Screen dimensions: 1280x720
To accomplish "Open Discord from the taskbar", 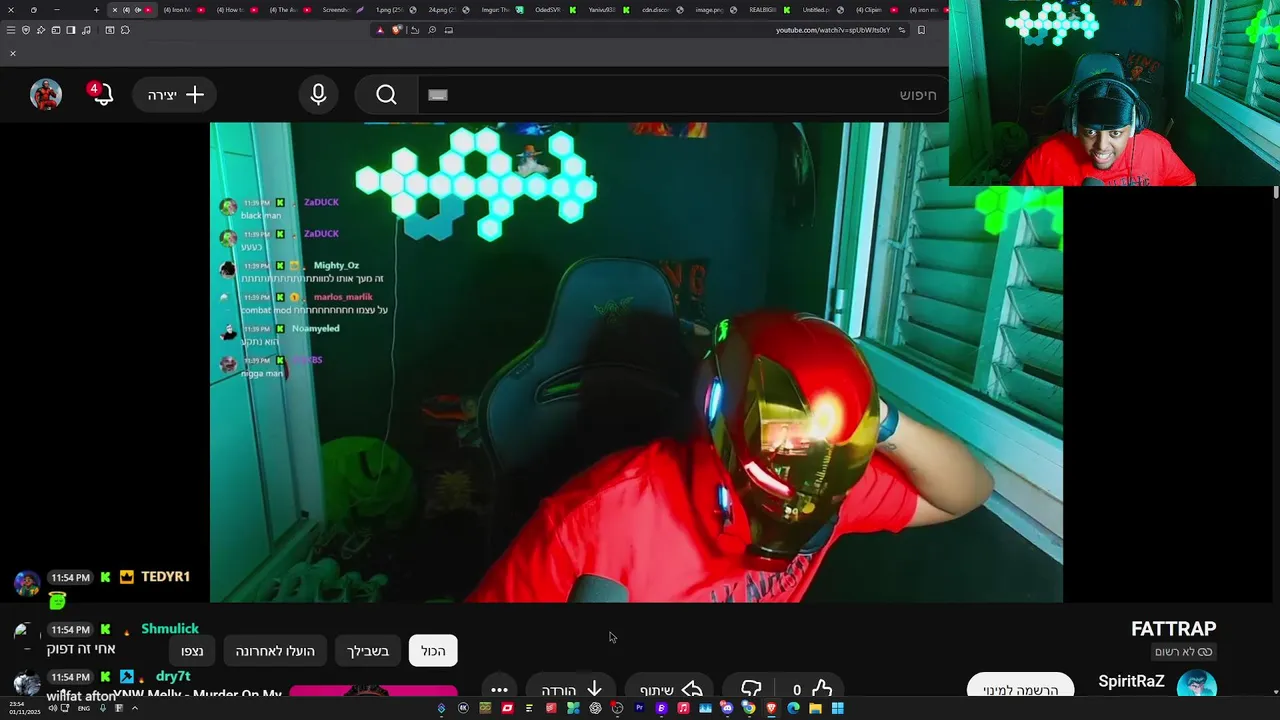I will pyautogui.click(x=727, y=708).
